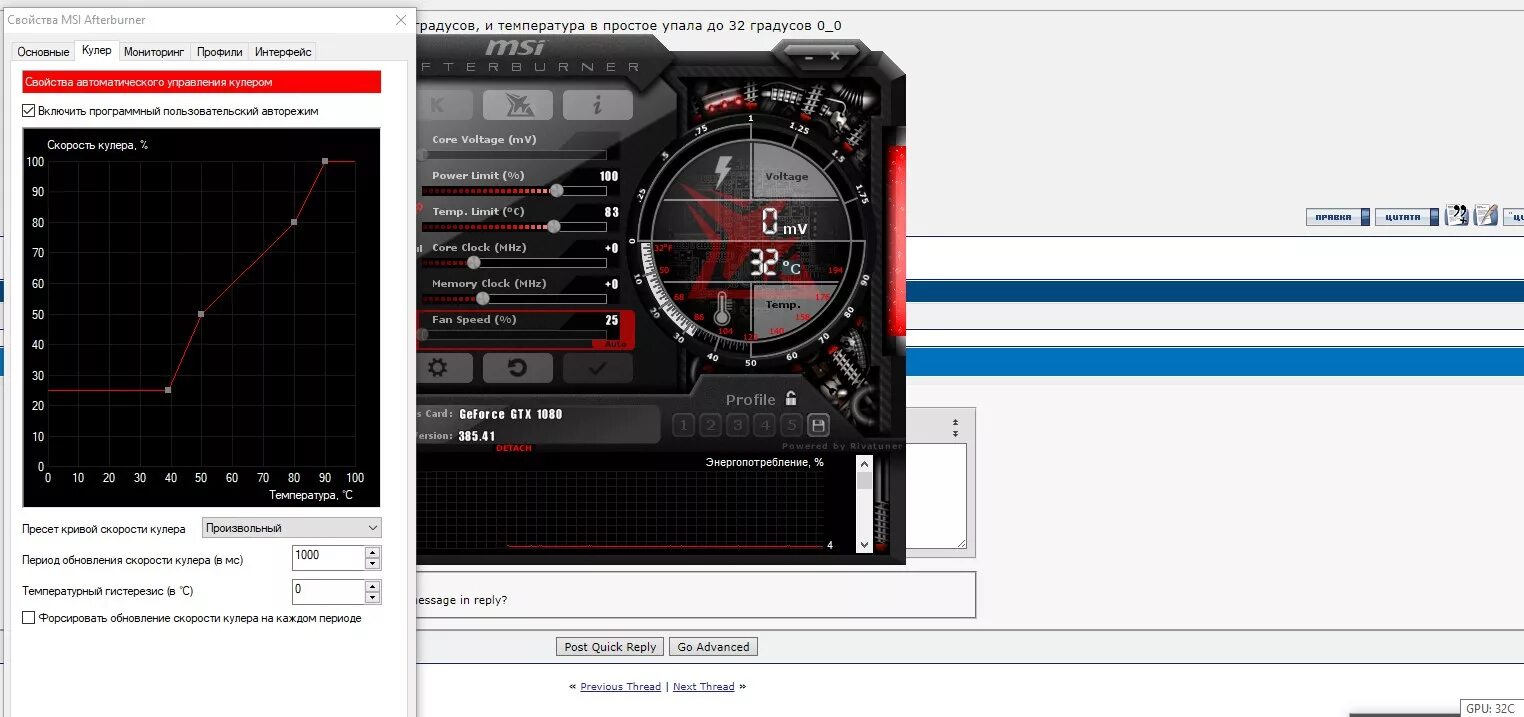1524x717 pixels.
Task: Click the Core Clock slider handle
Action: (473, 262)
